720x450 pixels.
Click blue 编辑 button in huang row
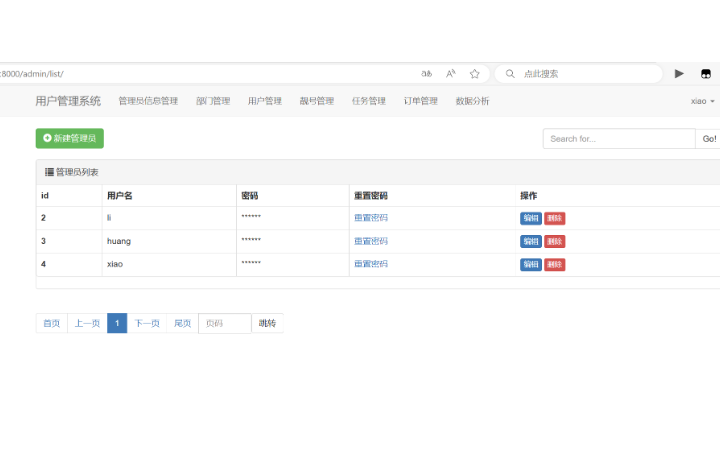click(531, 241)
